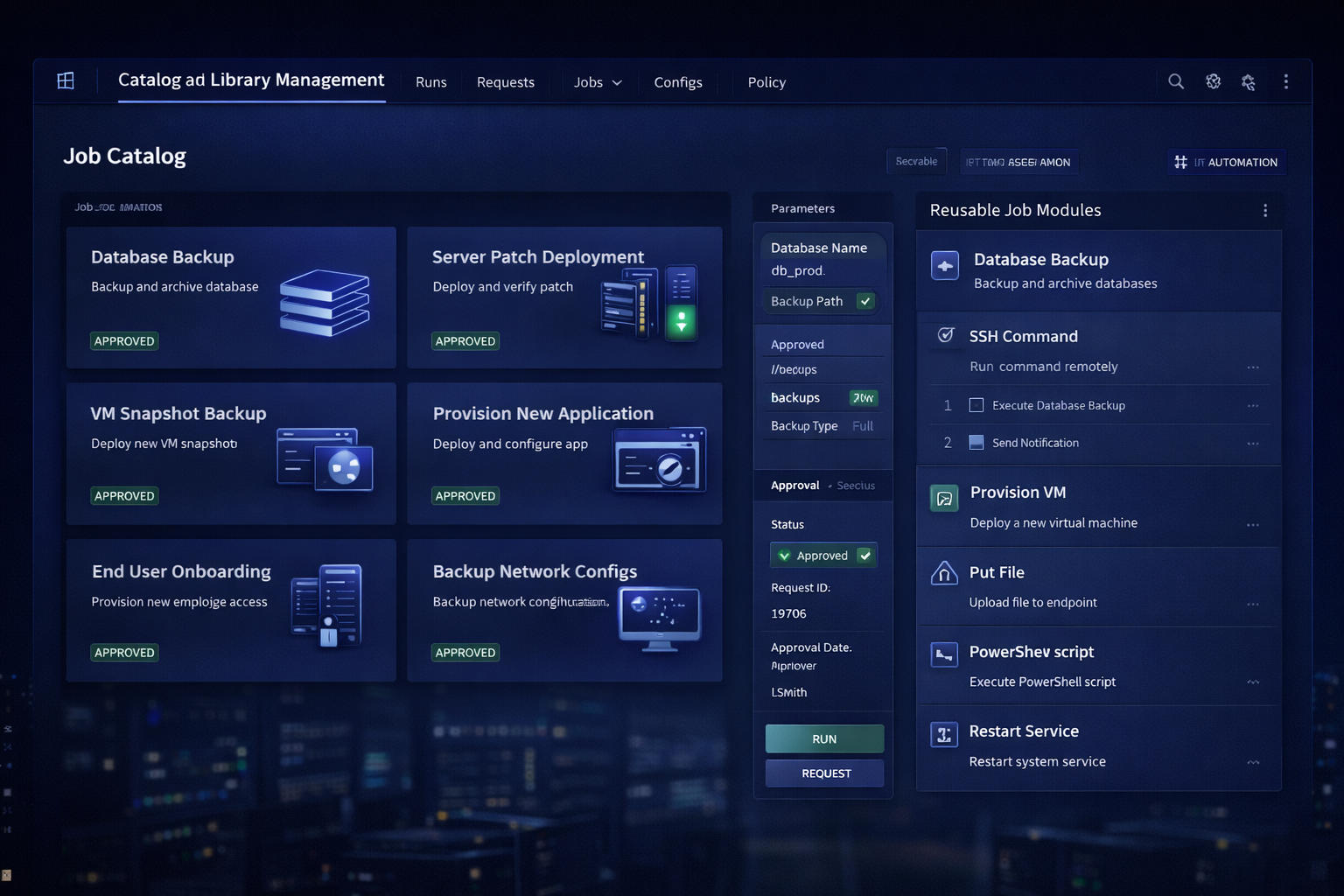Open Reusable Job Modules options menu
Screen dimensions: 1344x896
pos(1264,211)
